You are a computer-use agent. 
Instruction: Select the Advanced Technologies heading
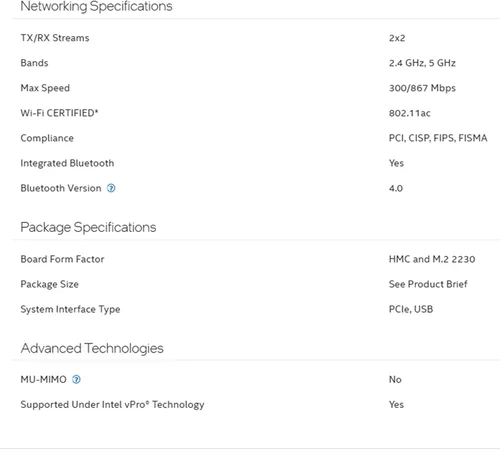(92, 348)
